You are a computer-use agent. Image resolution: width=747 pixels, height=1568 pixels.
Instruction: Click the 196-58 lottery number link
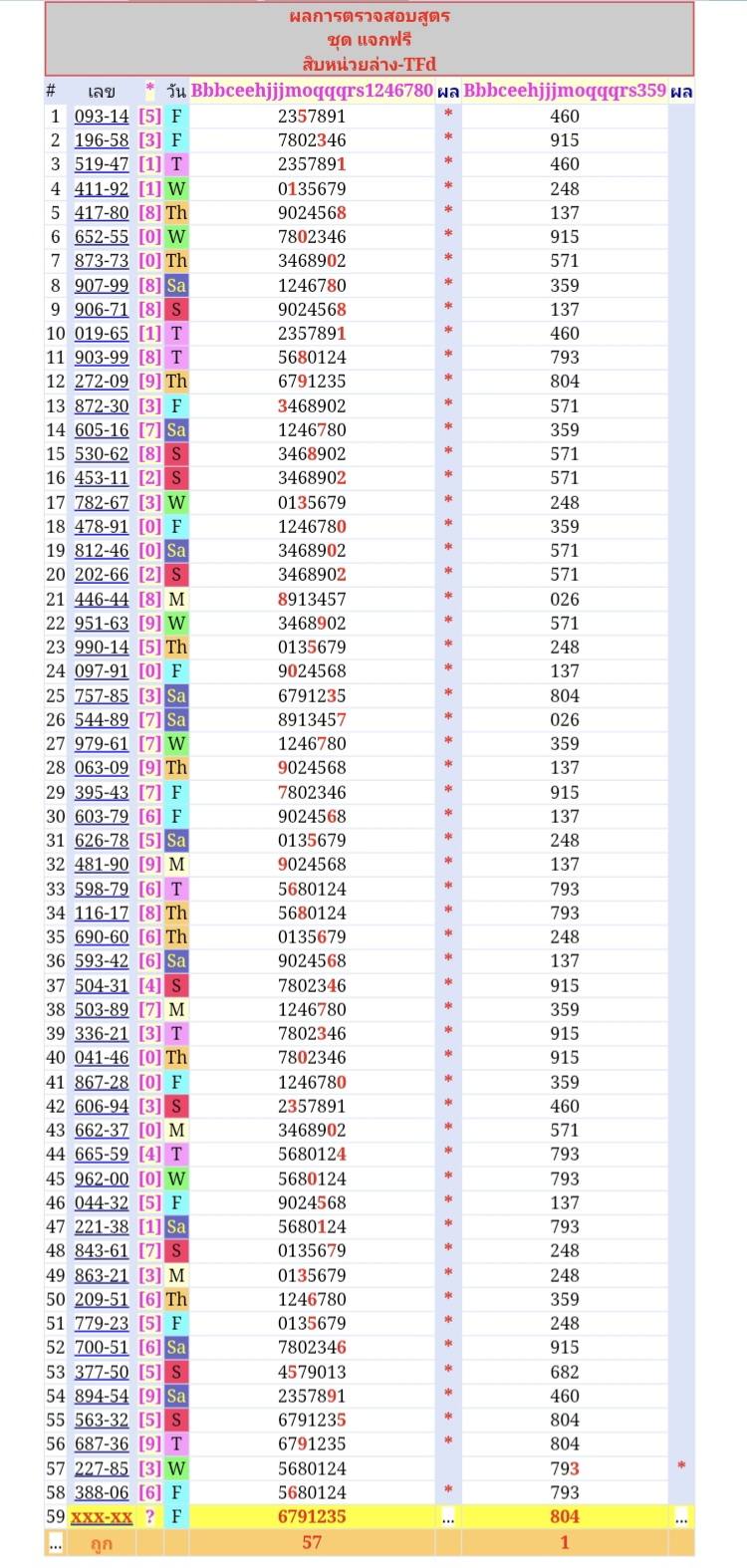click(x=102, y=140)
